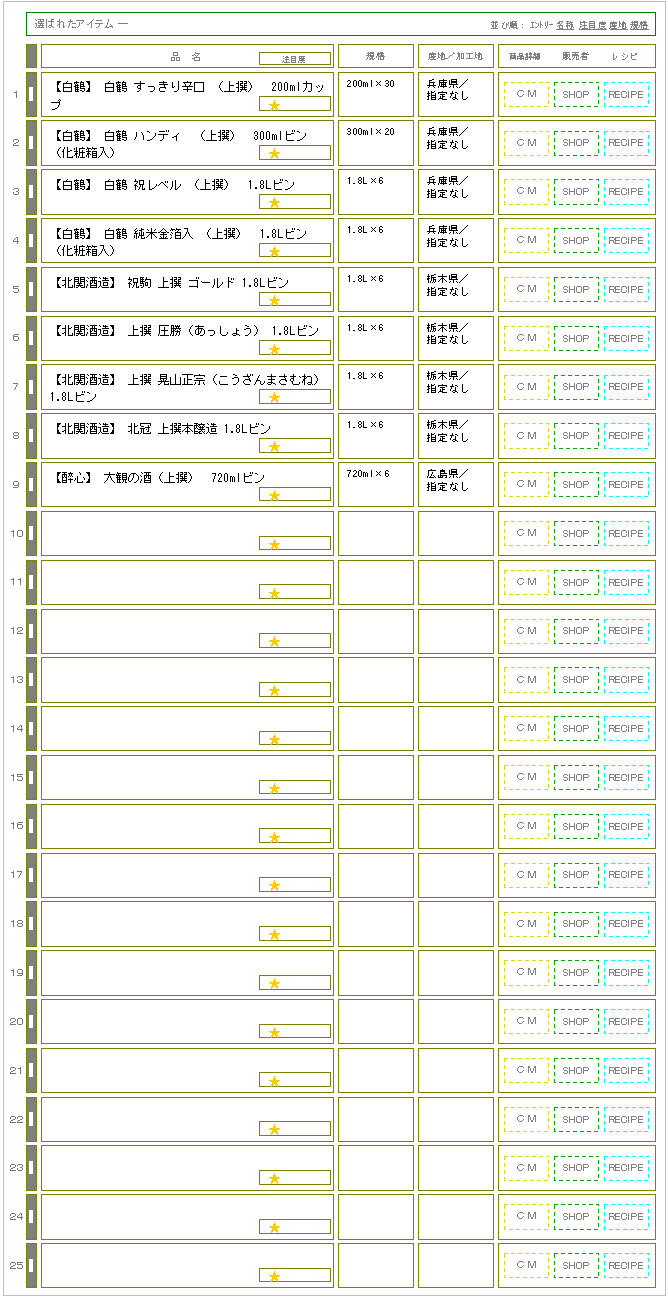
Task: Click the 720ml×6 size cell
Action: click(x=376, y=485)
